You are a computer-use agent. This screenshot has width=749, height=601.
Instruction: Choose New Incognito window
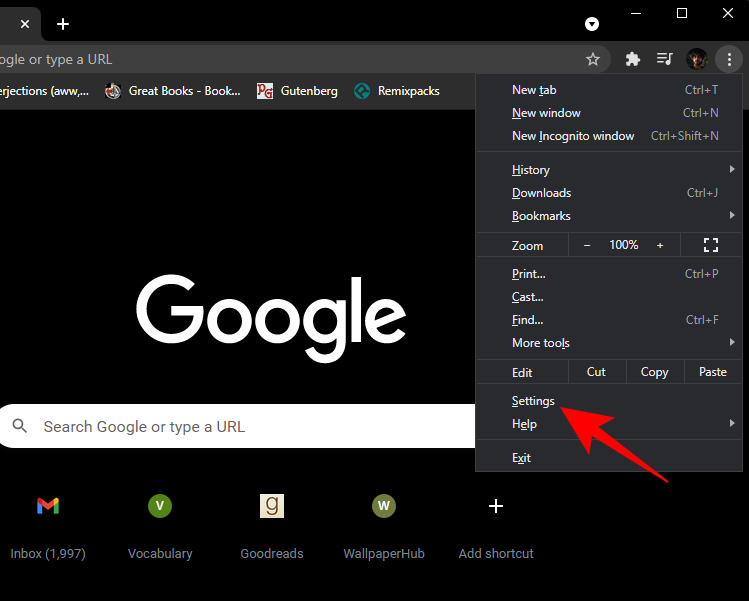click(573, 136)
